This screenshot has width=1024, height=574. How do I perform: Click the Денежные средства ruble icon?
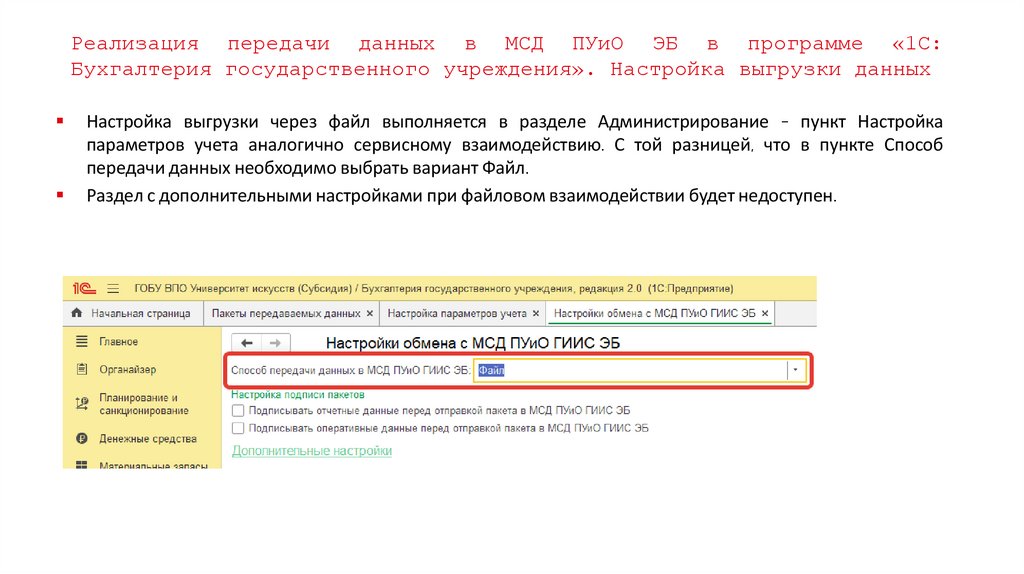(x=82, y=439)
